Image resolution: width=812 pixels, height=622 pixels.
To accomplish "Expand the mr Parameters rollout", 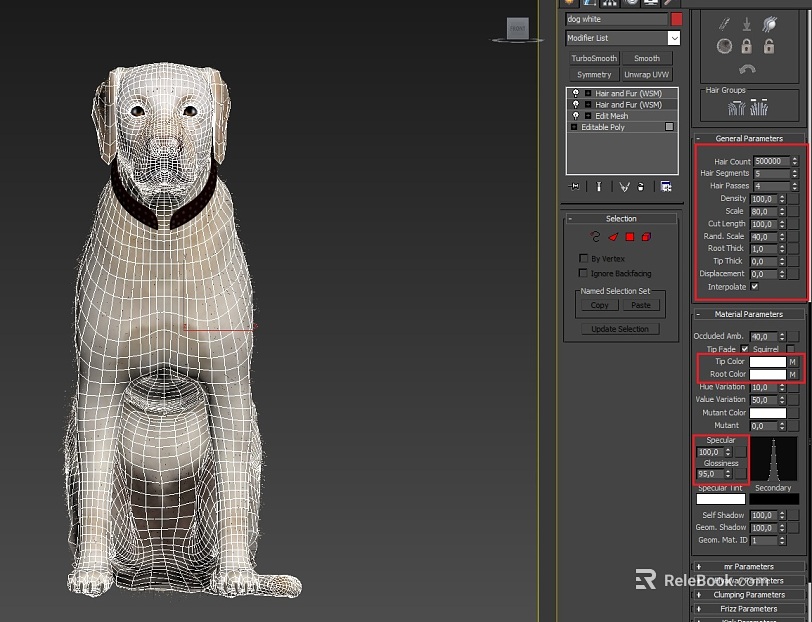I will tap(749, 567).
